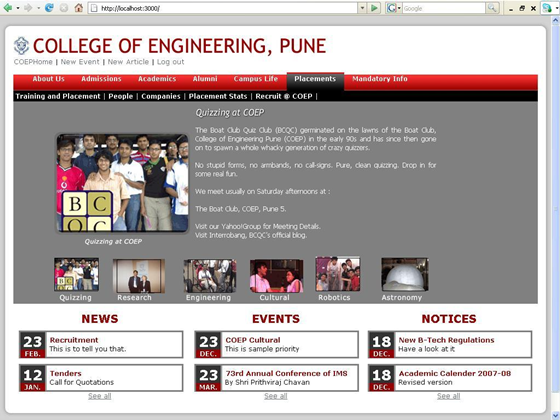Click the College of Engineering, Pune title

(x=179, y=46)
